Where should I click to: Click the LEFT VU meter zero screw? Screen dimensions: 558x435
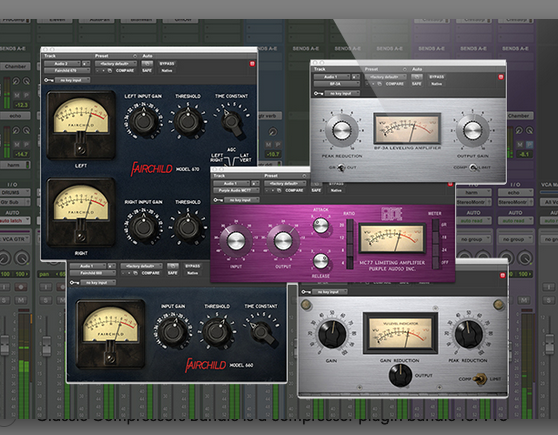(x=81, y=150)
